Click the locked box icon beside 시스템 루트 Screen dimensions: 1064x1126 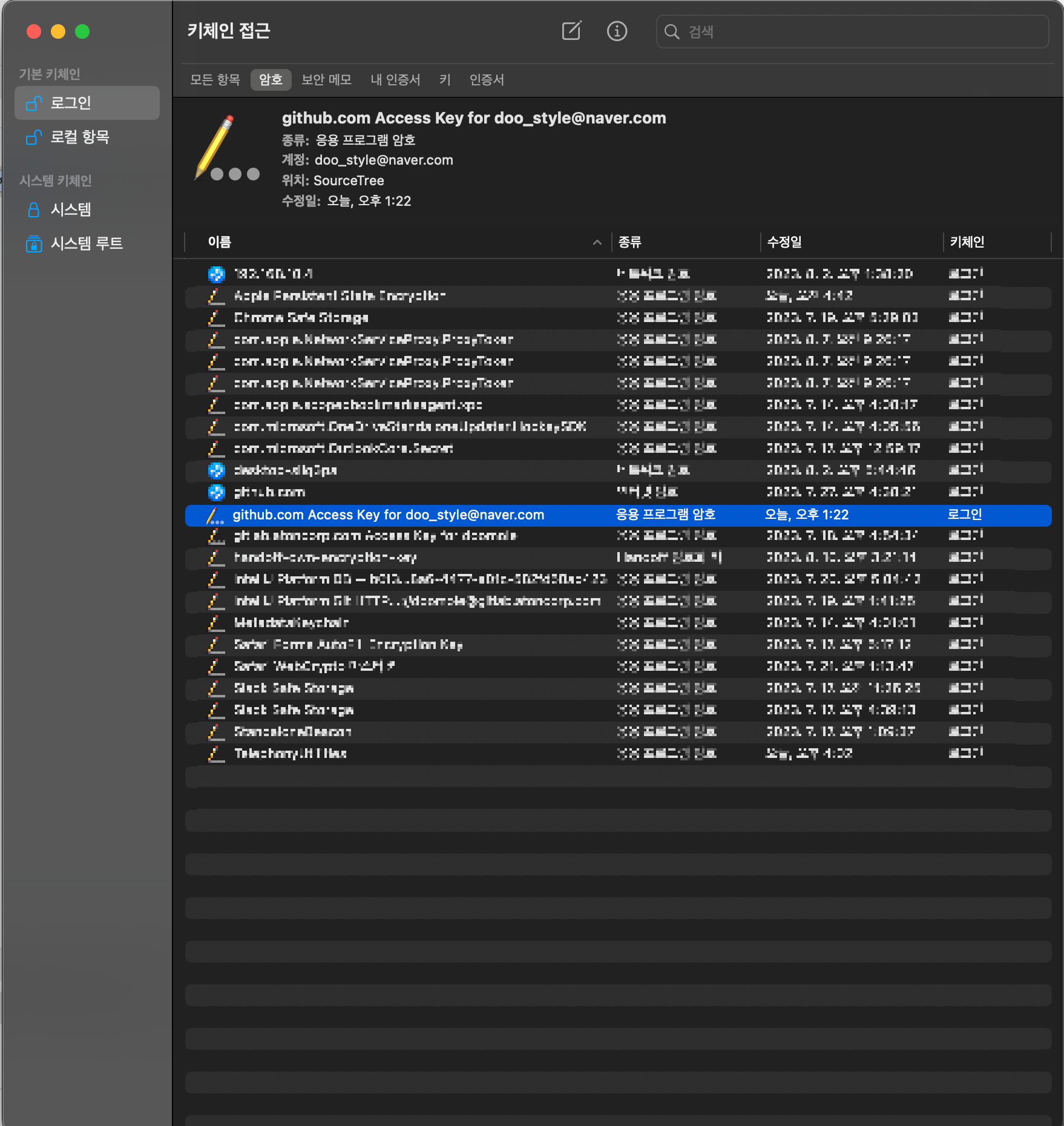34,244
